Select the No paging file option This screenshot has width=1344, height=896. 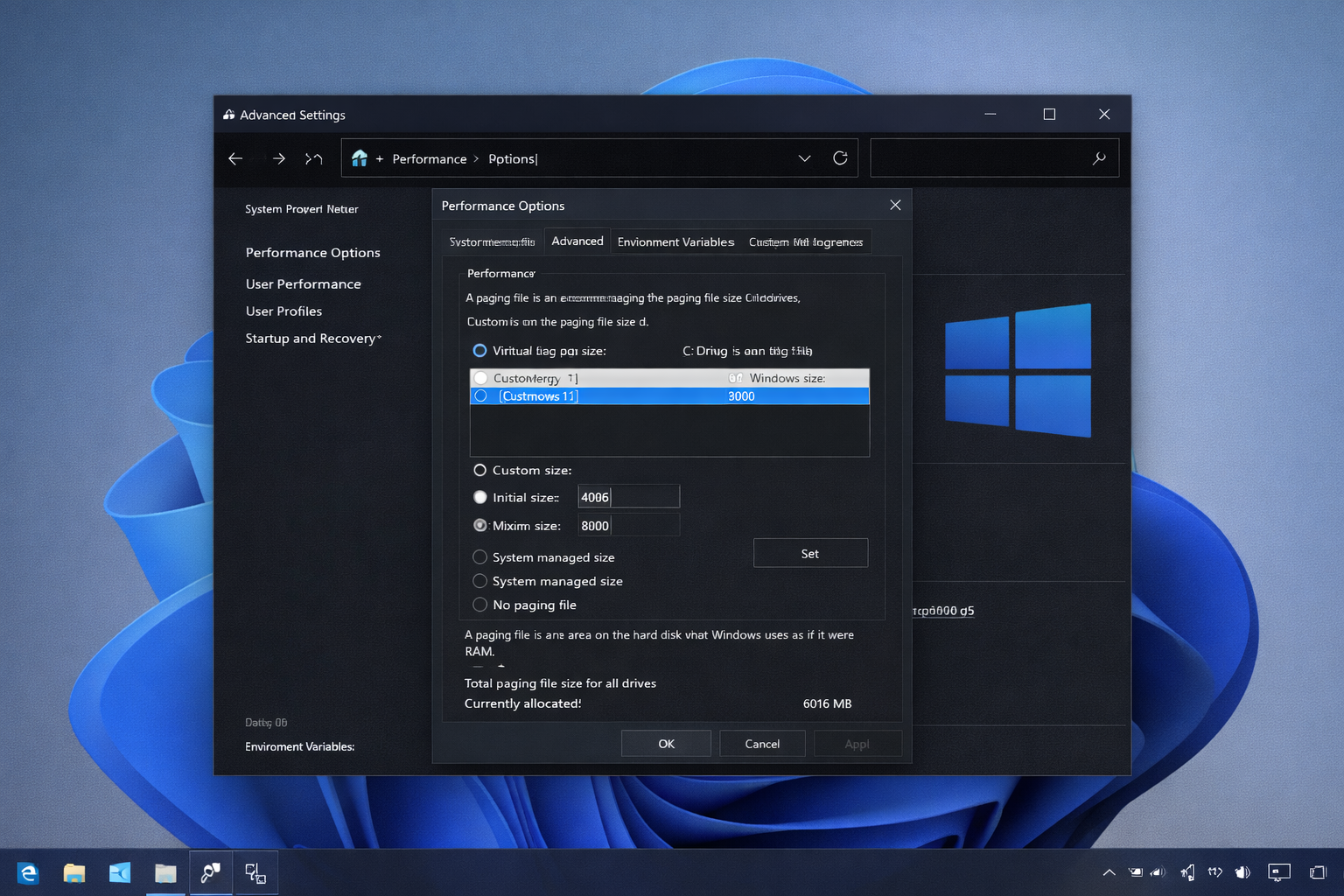tap(479, 604)
